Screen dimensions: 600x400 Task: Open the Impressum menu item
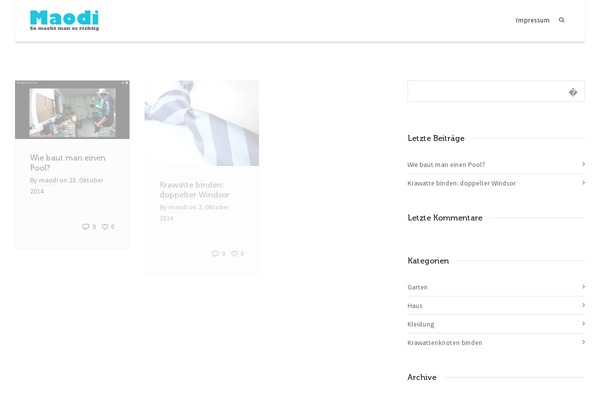pos(532,20)
